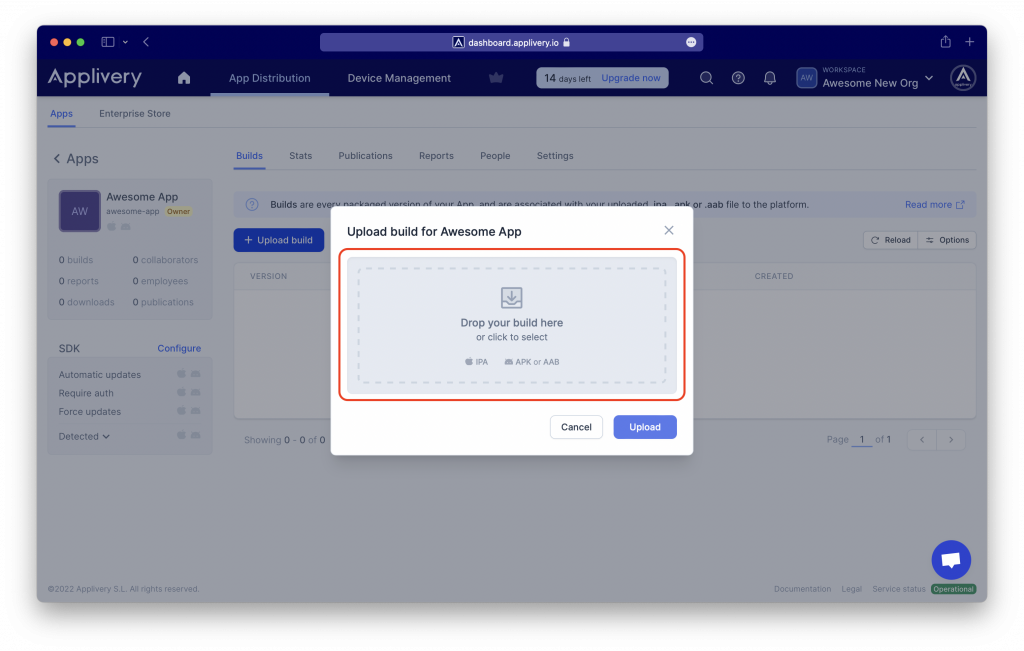This screenshot has width=1024, height=651.
Task: Click the dashboard.applivery.io address bar
Action: point(511,42)
